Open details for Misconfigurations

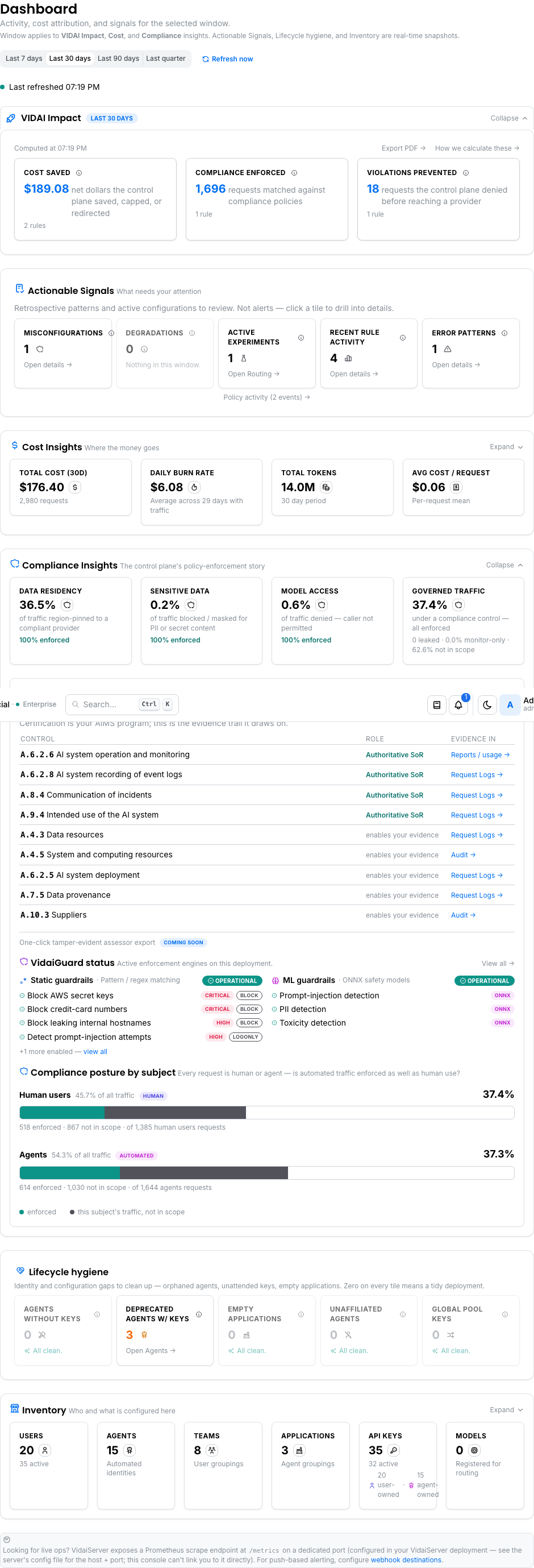point(48,364)
